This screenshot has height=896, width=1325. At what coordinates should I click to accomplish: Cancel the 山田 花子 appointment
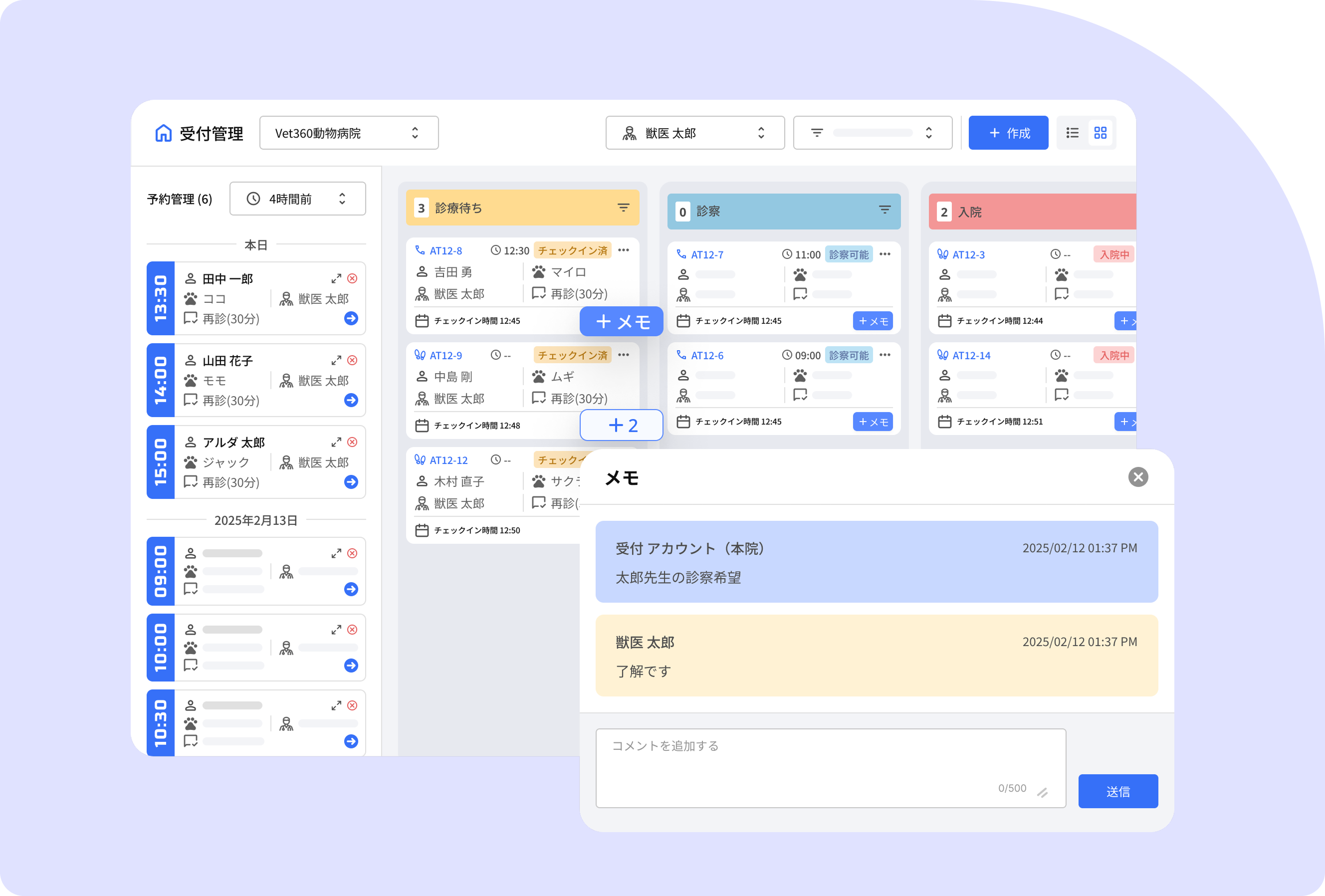(x=352, y=360)
